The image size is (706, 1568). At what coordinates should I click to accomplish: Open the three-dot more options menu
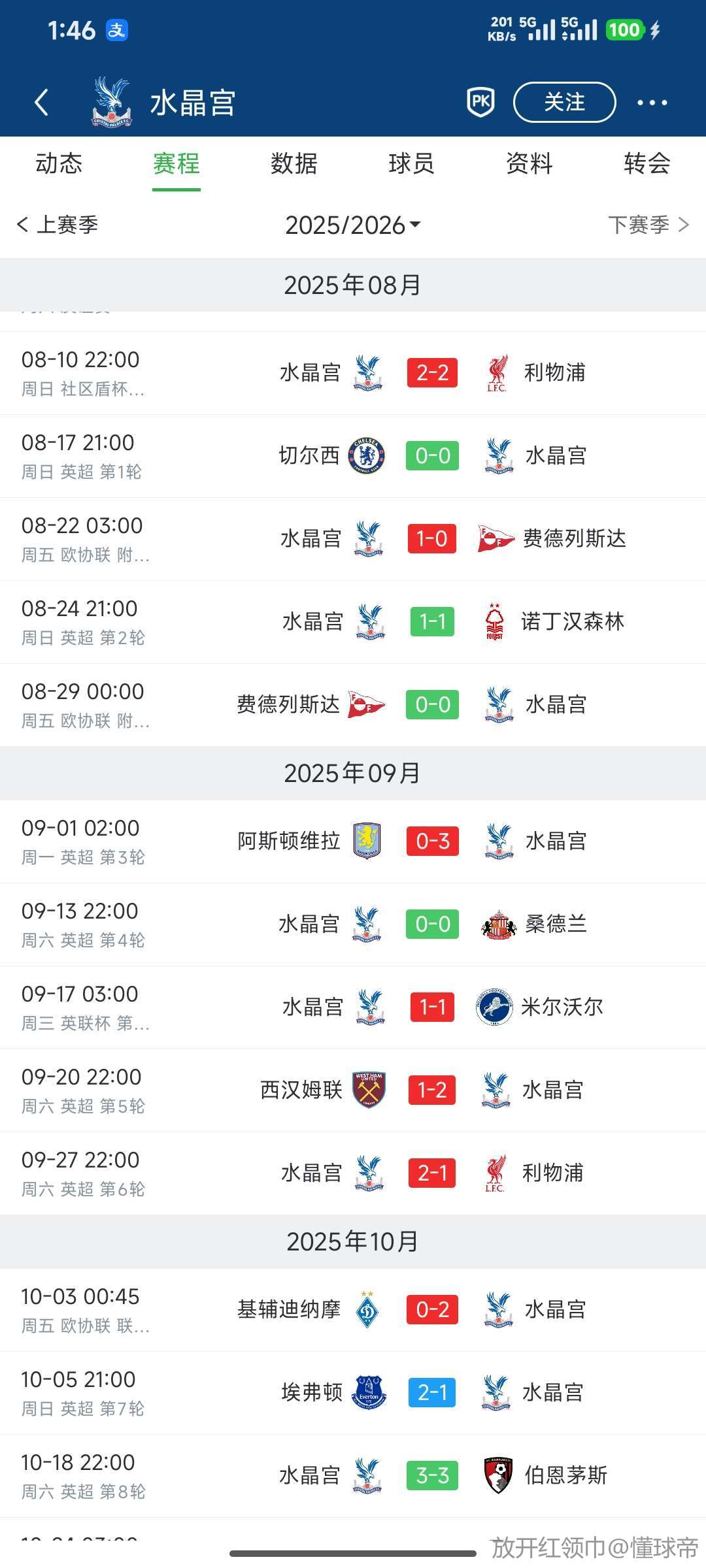click(652, 103)
